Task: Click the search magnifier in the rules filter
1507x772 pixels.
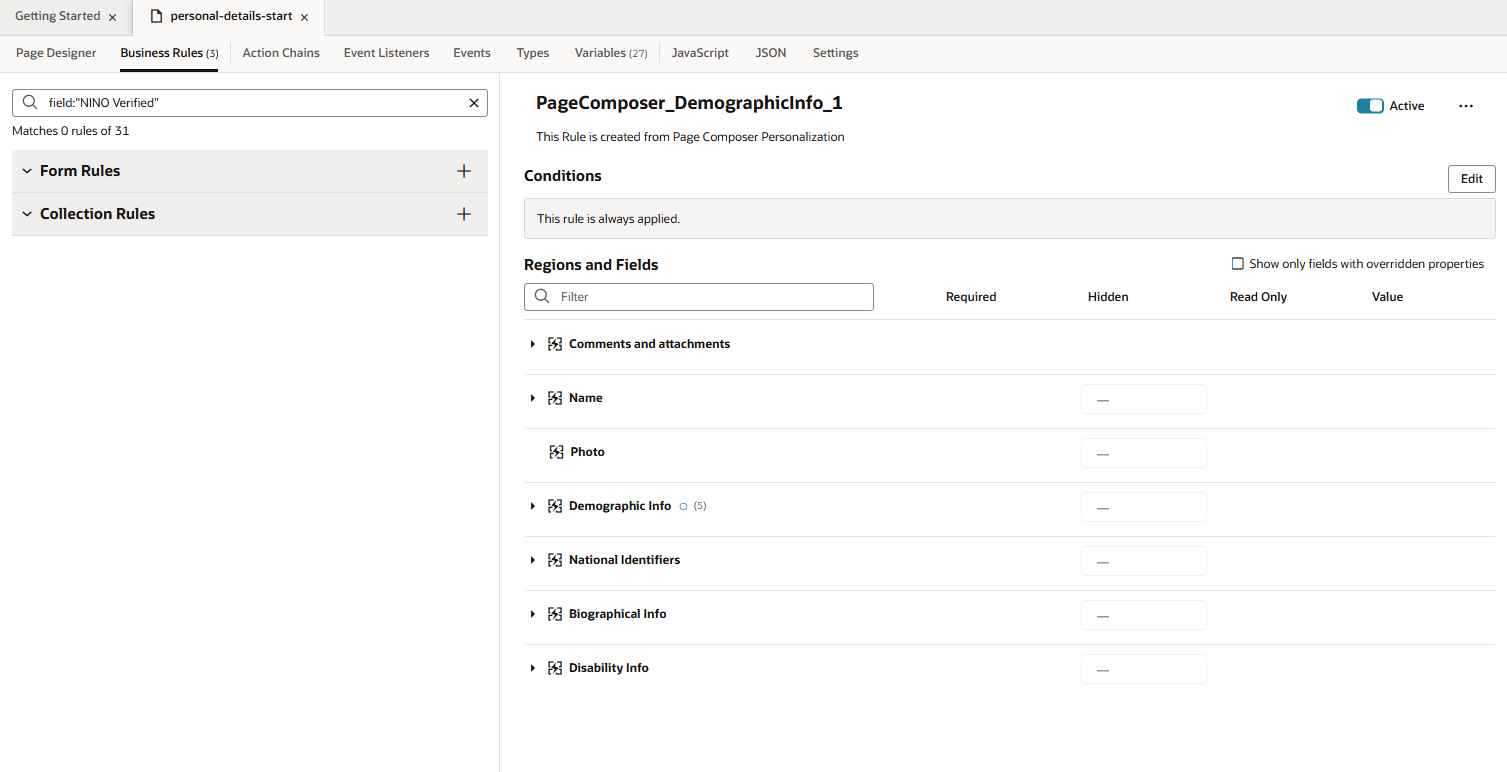Action: tap(29, 102)
